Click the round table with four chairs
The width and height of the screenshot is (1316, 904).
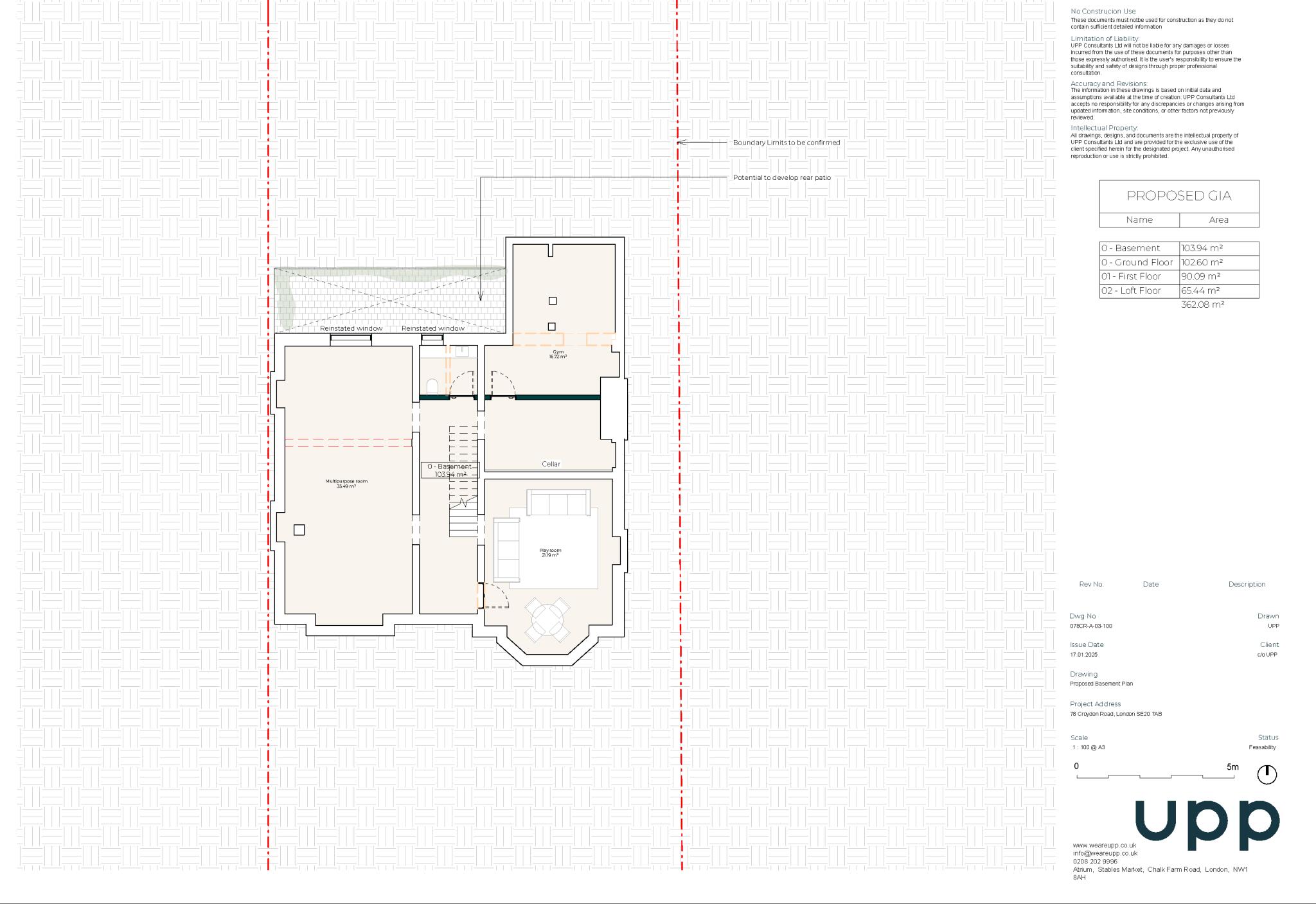[x=548, y=620]
